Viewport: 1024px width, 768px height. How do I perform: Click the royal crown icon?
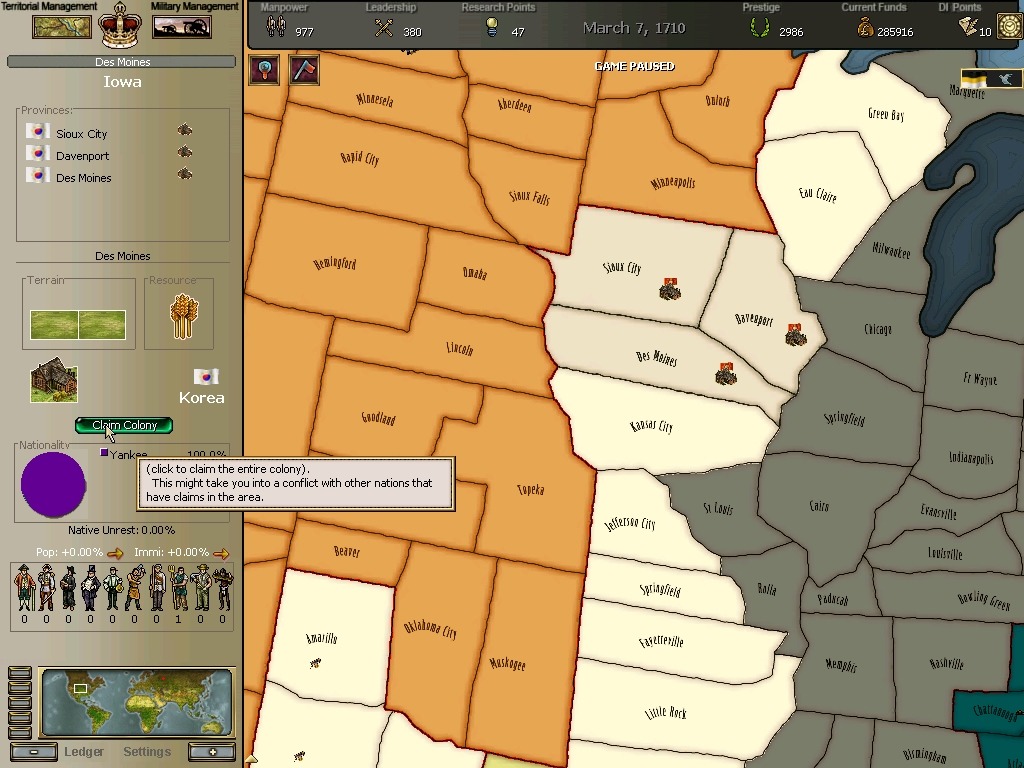[120, 25]
